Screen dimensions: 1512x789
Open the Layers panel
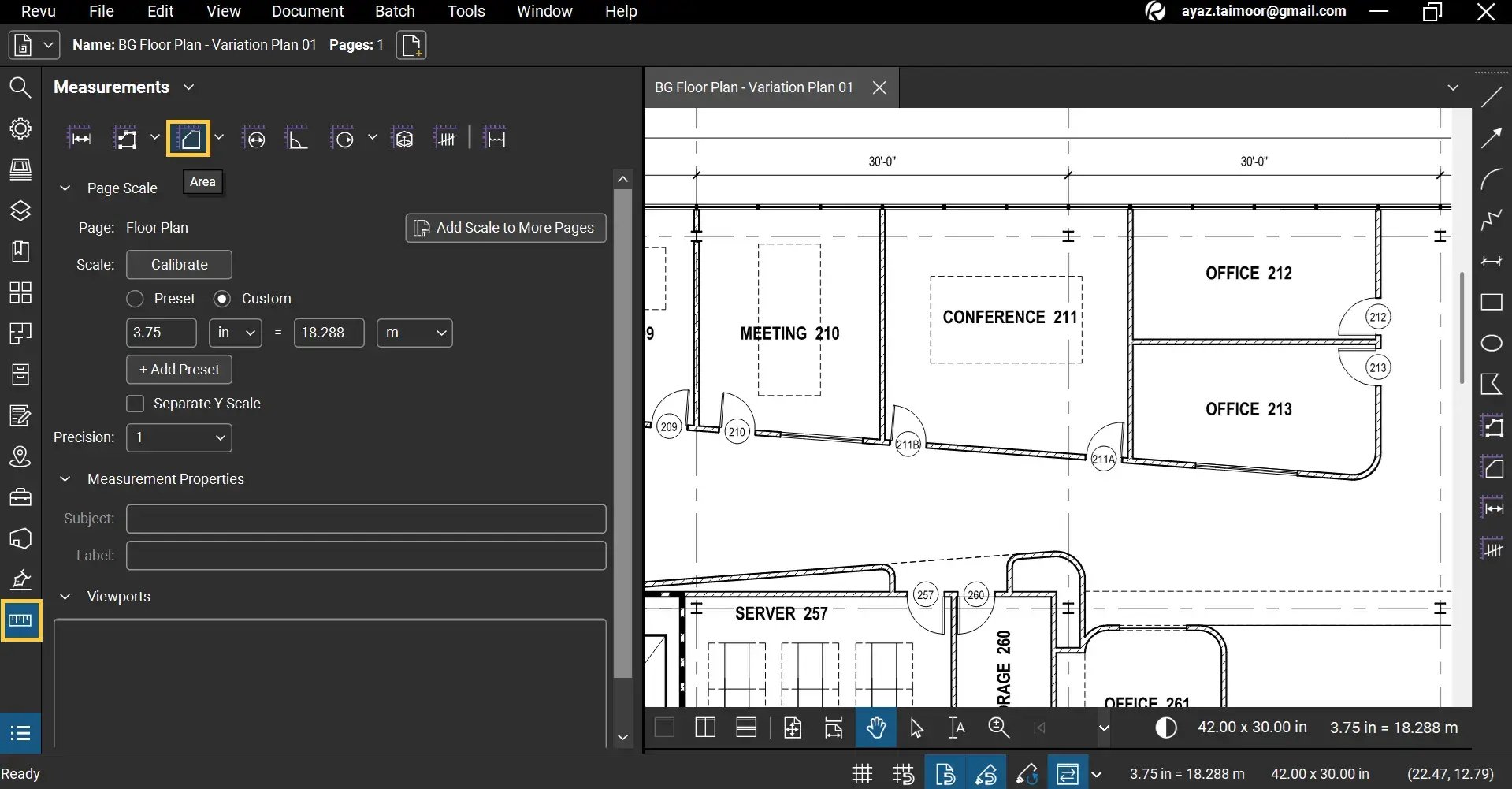(x=20, y=210)
